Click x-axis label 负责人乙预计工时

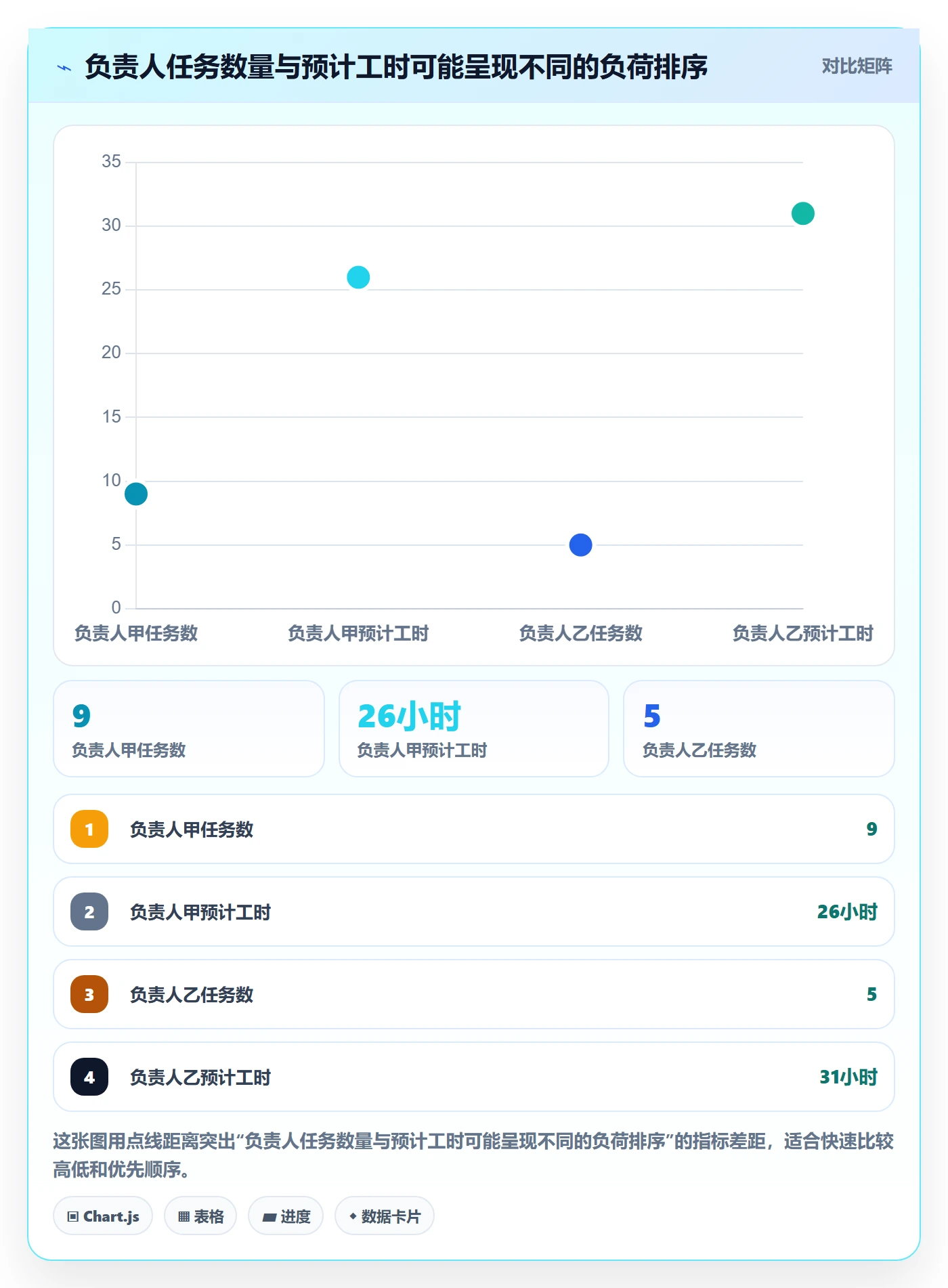tap(802, 633)
